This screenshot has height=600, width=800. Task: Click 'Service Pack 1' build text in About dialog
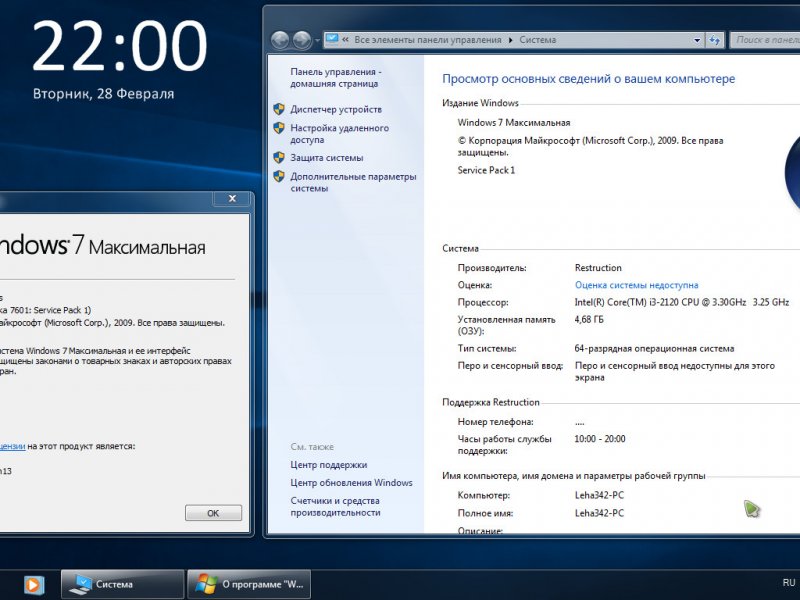tap(46, 310)
